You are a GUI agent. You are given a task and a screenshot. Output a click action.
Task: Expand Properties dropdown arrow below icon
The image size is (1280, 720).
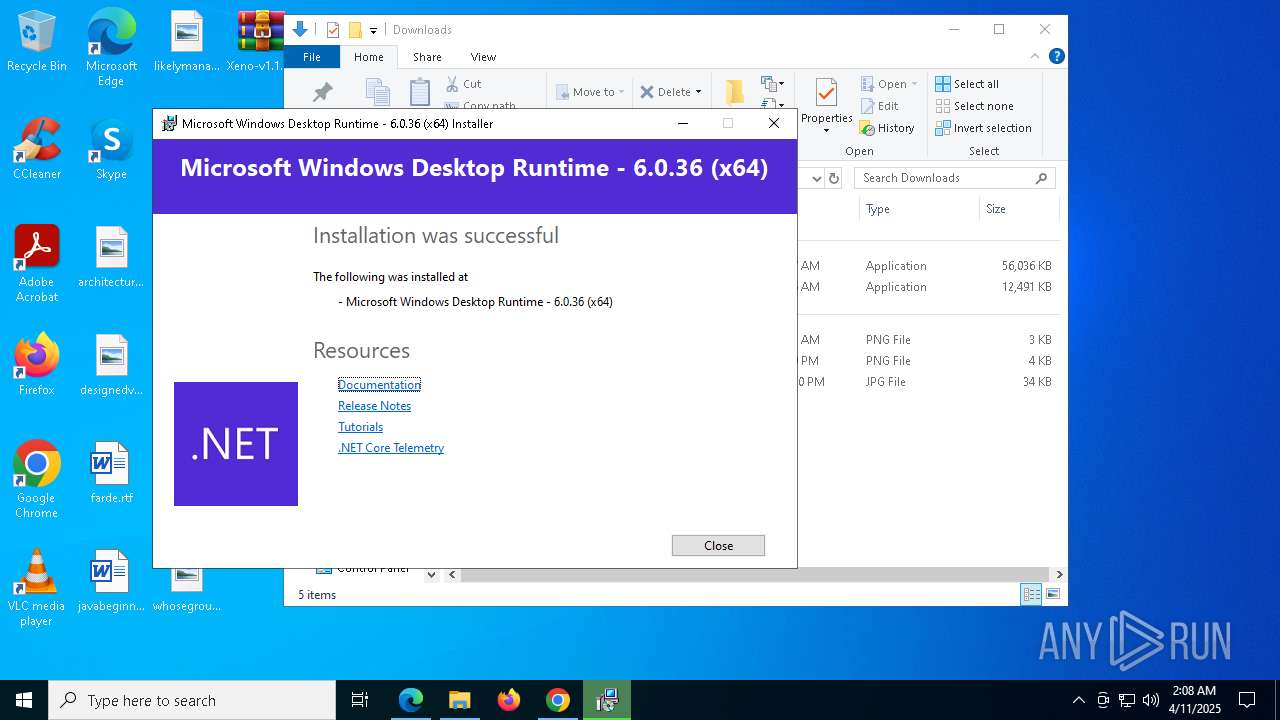point(826,131)
